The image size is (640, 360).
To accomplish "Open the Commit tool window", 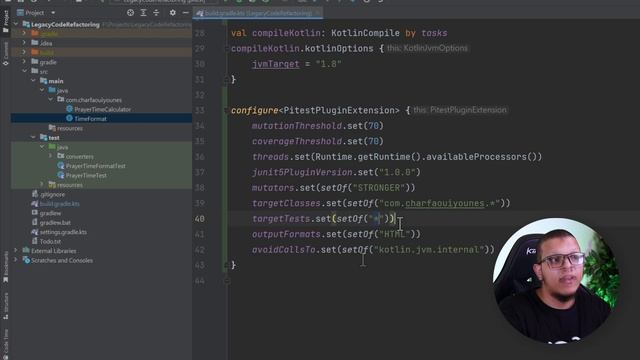I will tap(5, 53).
